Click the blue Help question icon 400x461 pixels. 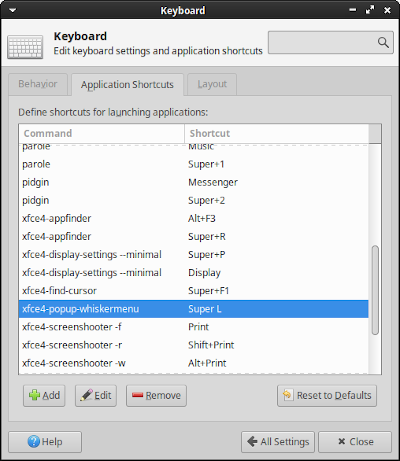click(34, 442)
